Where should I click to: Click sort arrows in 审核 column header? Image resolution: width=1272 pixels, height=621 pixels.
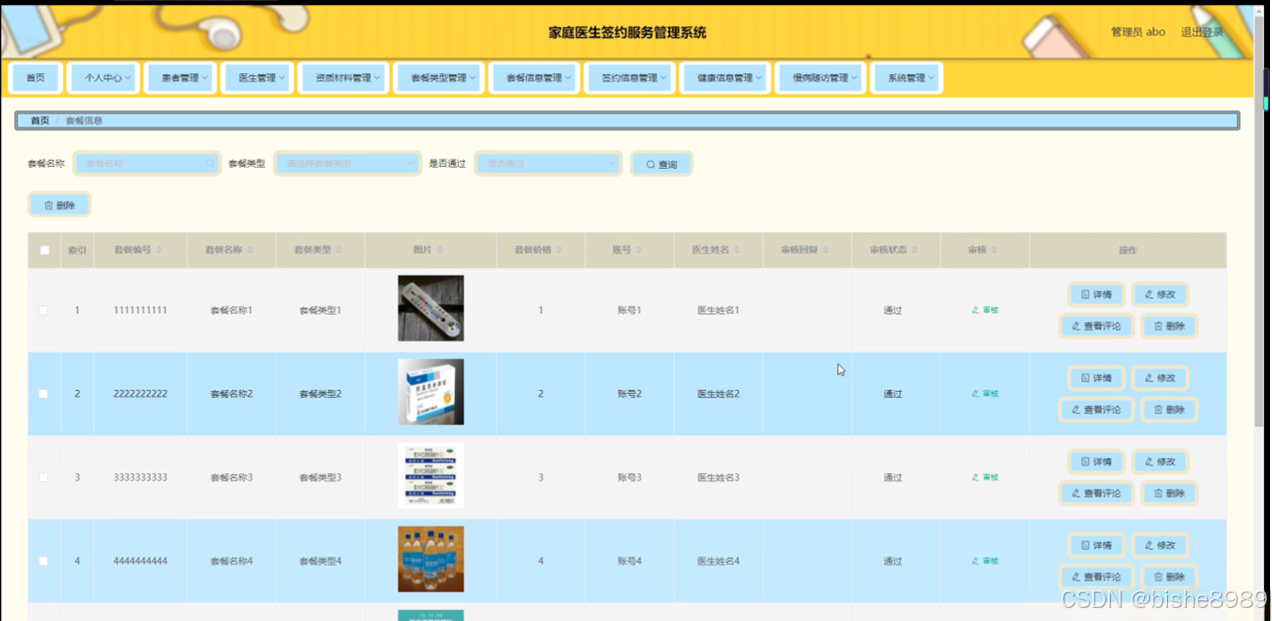(x=994, y=250)
